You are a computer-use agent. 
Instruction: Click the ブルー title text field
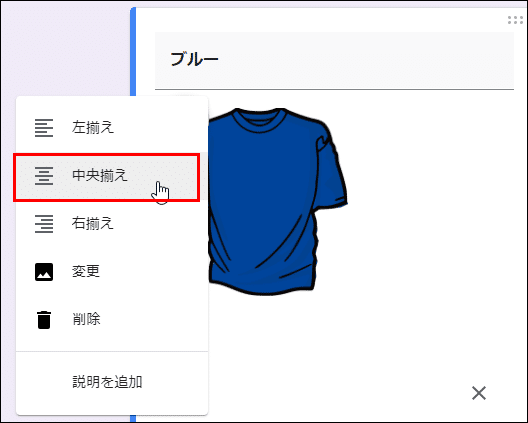click(x=334, y=61)
